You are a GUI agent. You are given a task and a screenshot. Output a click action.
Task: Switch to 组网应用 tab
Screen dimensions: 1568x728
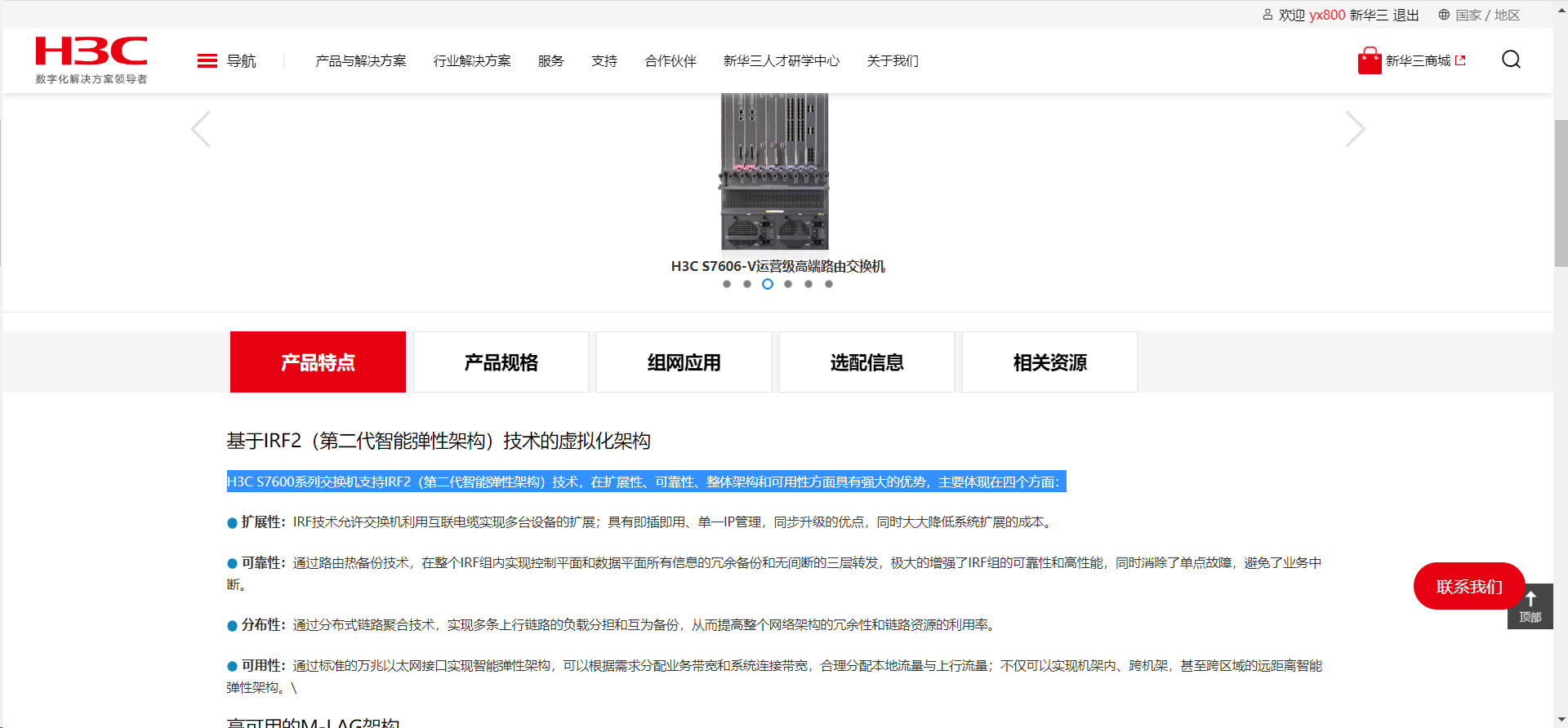684,362
